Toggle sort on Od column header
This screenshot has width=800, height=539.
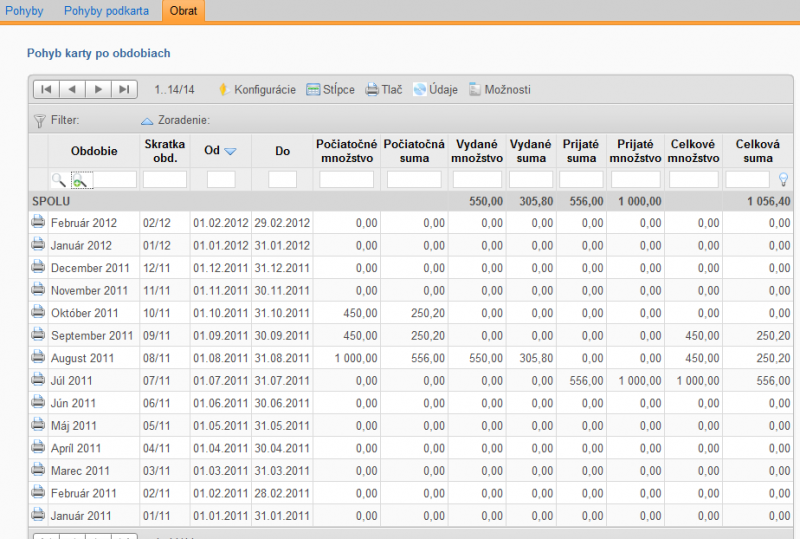coord(220,151)
